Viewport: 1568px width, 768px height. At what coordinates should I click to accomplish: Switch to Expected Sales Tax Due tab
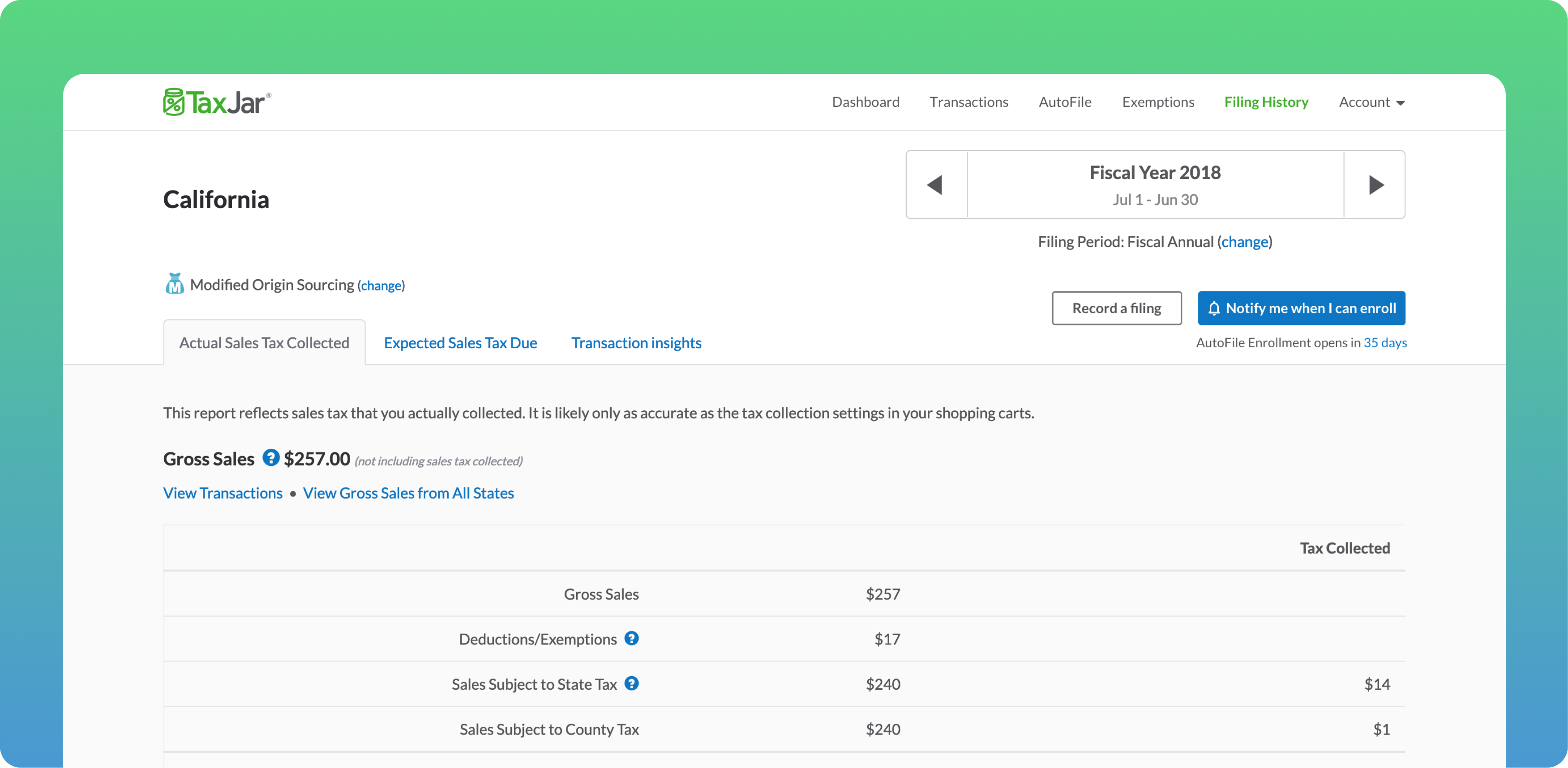click(460, 343)
